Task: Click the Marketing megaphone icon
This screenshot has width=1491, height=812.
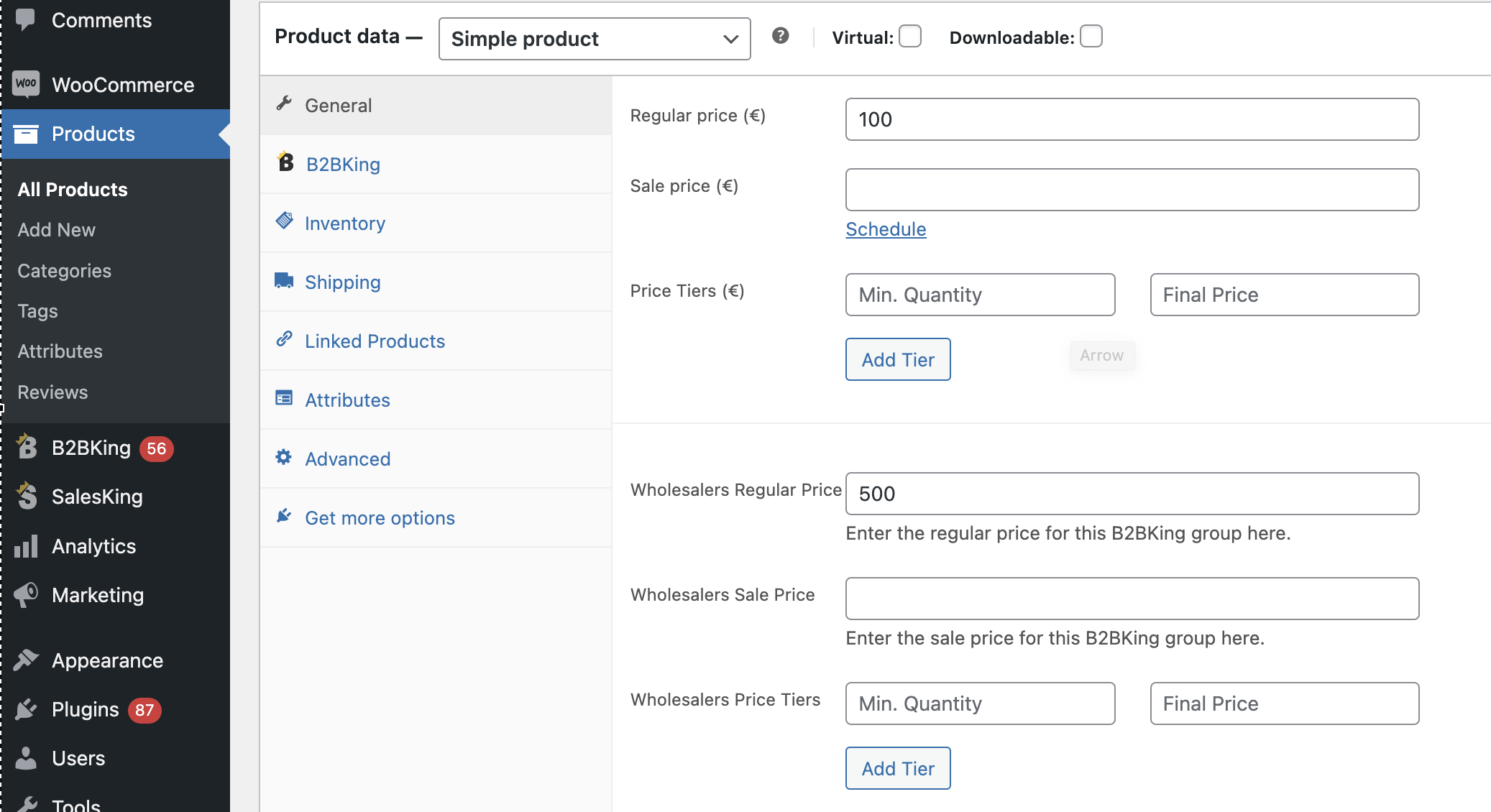Action: tap(26, 595)
